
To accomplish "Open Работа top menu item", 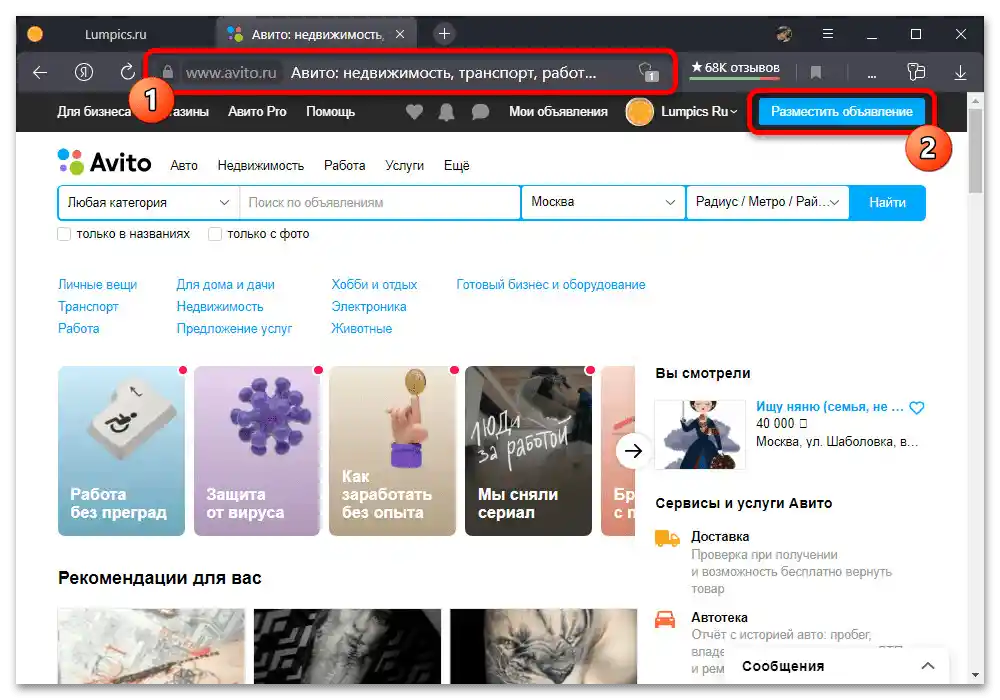I will click(344, 166).
